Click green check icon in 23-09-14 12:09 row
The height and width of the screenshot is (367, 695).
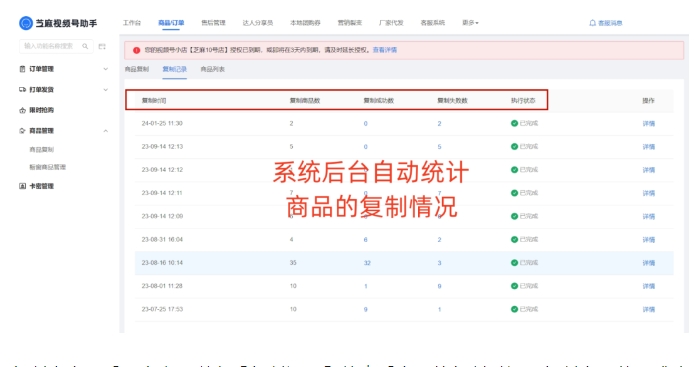click(514, 216)
